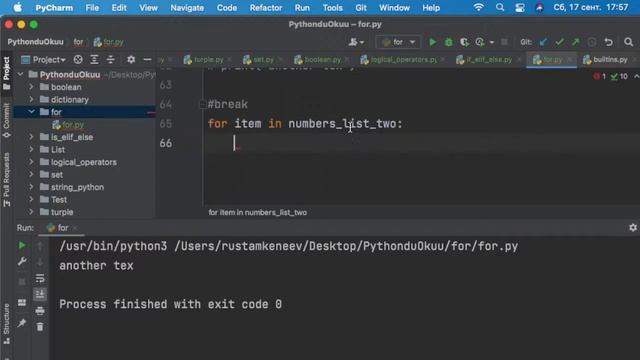
Task: Expand the dictionary folder
Action: 31,99
